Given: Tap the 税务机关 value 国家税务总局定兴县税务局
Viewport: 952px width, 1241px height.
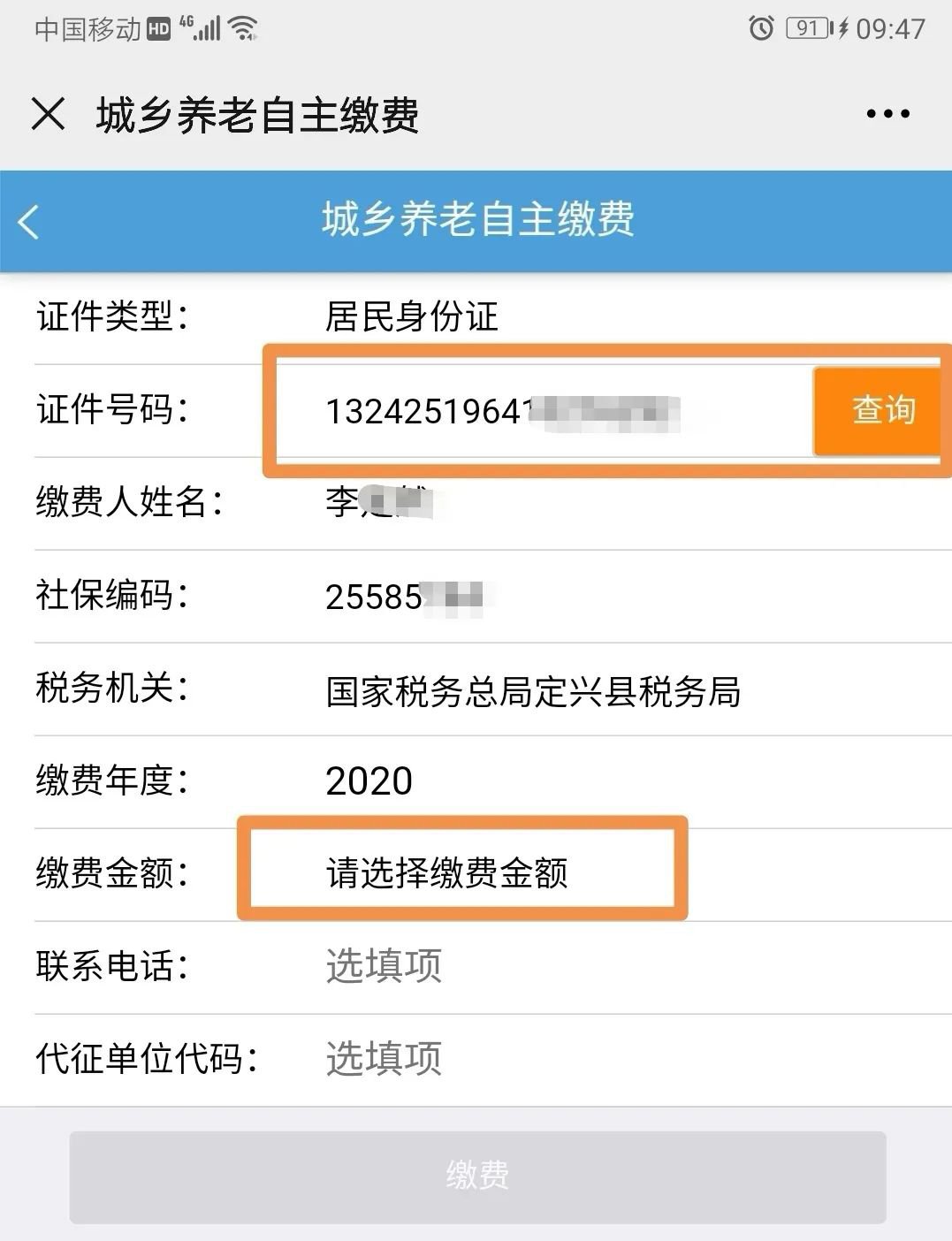Looking at the screenshot, I should coord(533,691).
